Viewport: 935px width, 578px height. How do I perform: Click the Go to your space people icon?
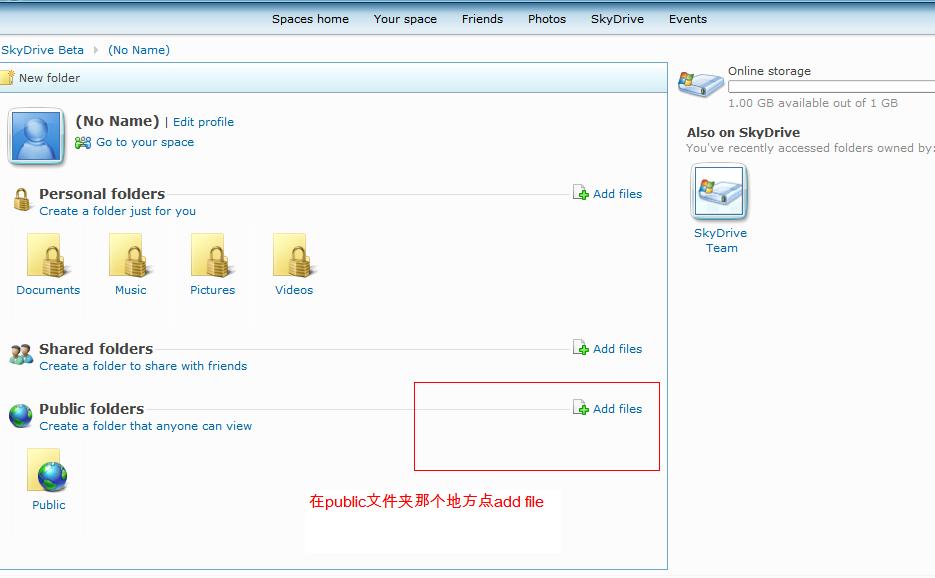(83, 143)
